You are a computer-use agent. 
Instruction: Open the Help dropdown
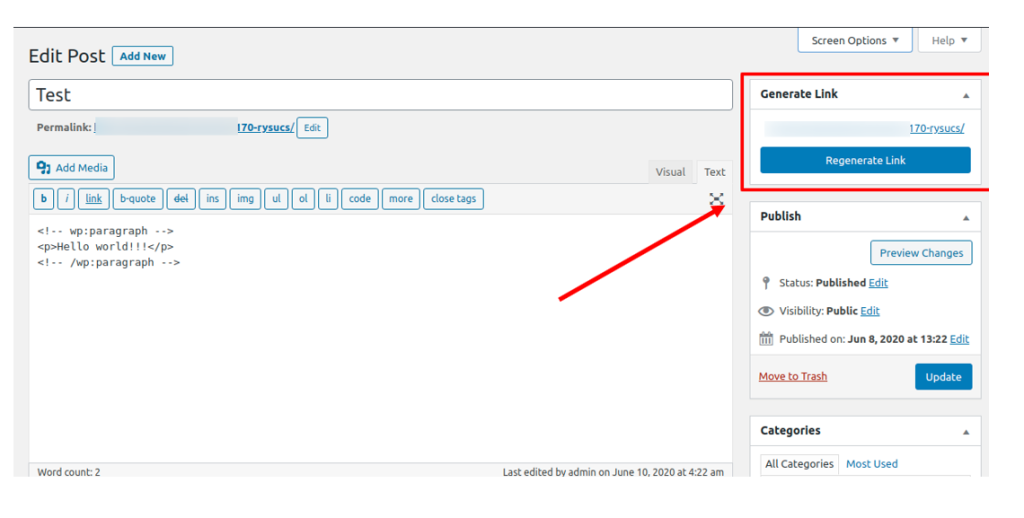coord(949,40)
